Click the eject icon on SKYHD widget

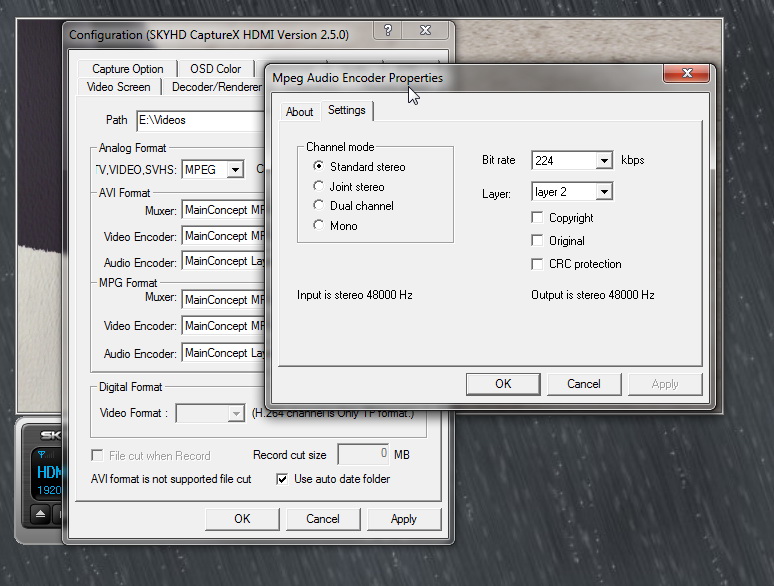pyautogui.click(x=39, y=513)
